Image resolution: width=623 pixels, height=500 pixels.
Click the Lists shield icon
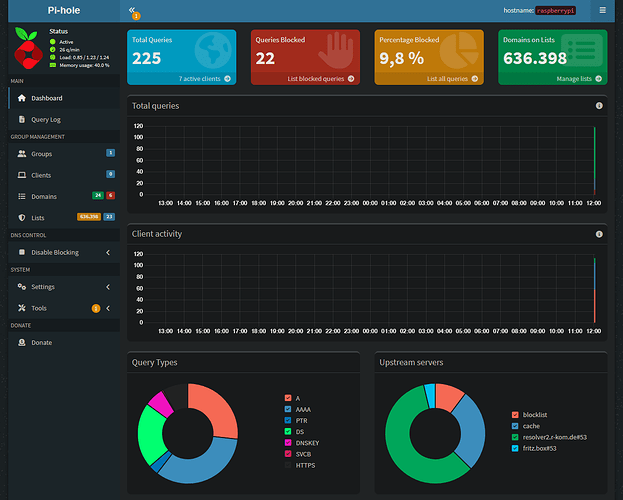tap(22, 218)
